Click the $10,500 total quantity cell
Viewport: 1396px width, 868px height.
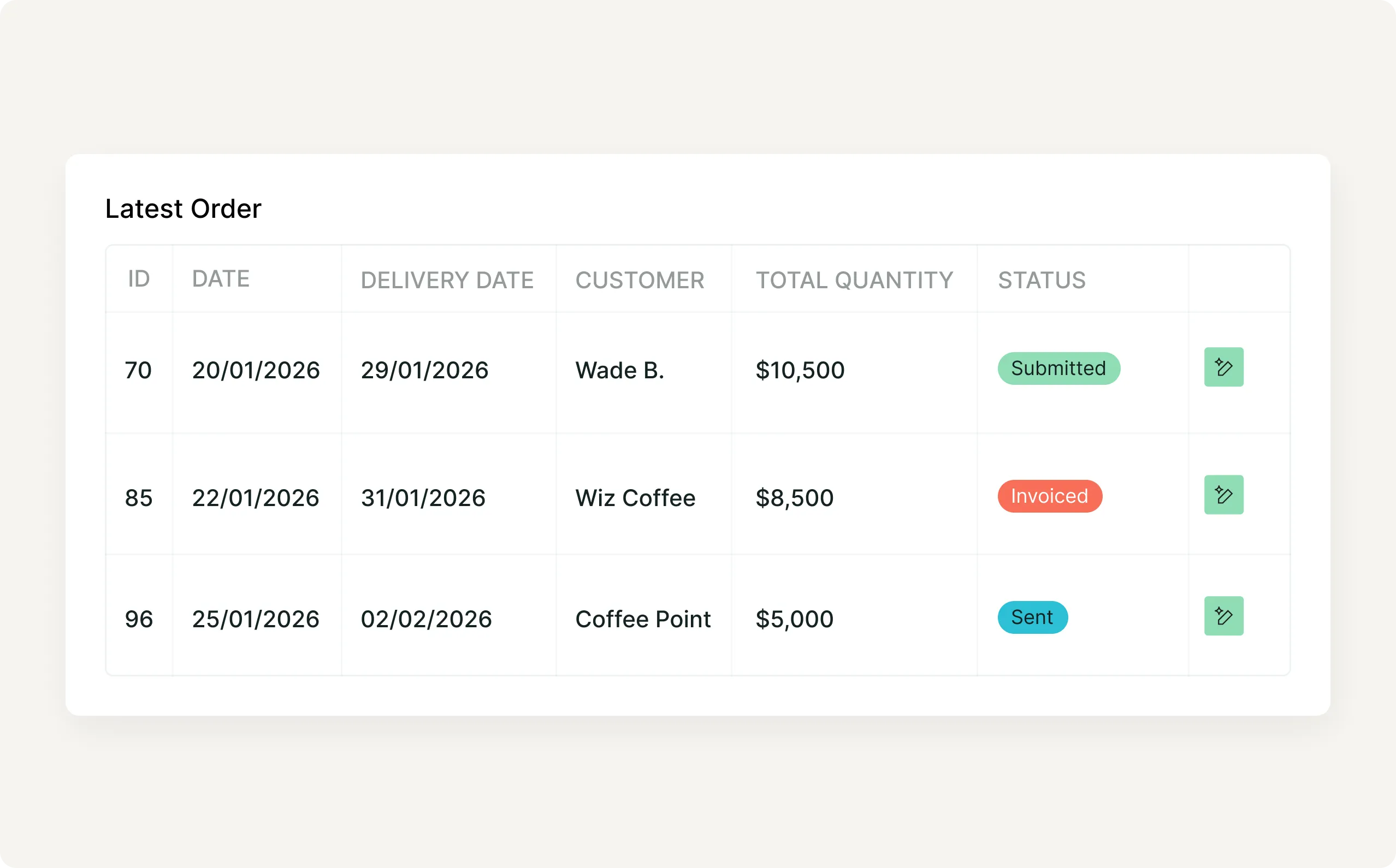click(800, 370)
